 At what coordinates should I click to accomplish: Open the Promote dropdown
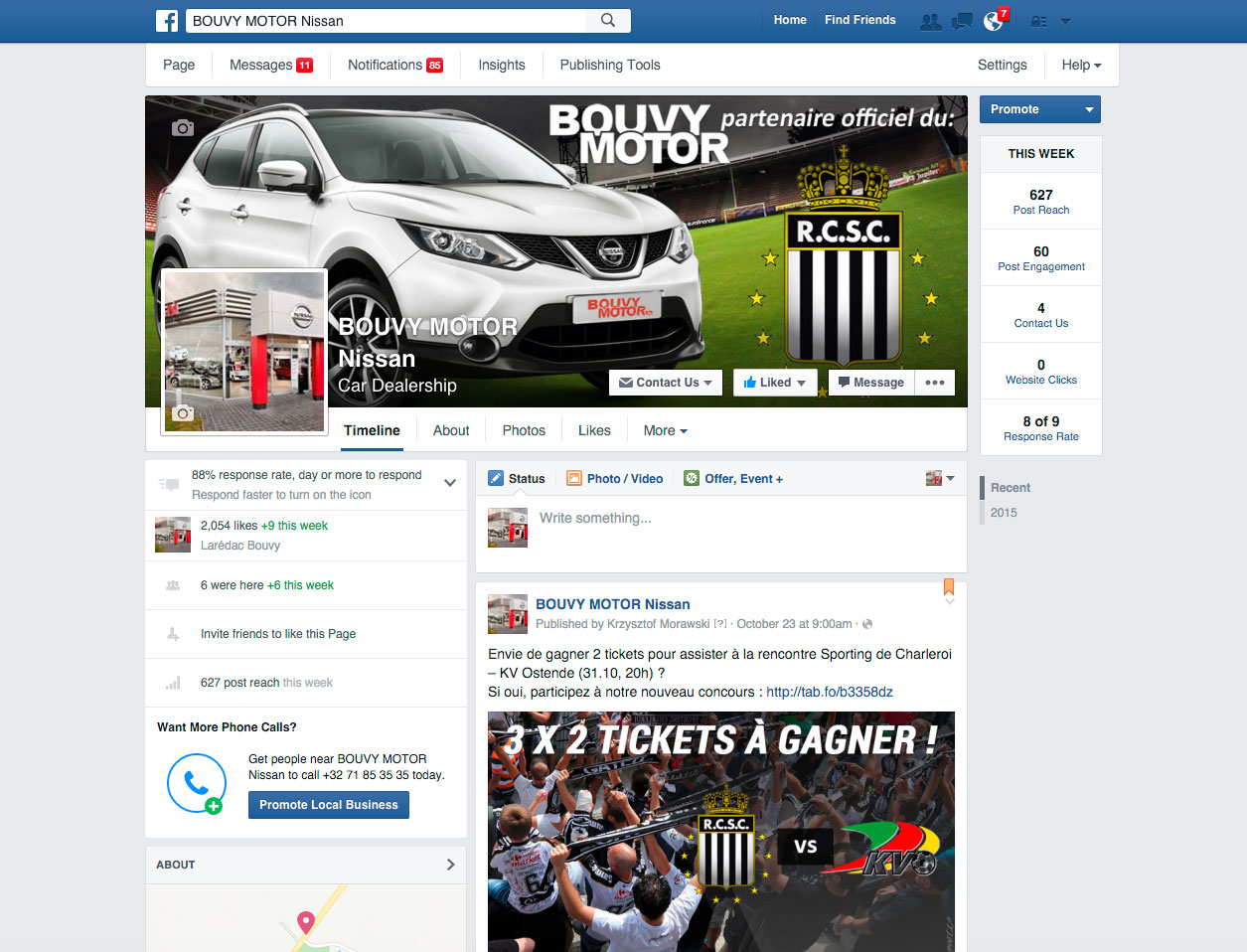pyautogui.click(x=1039, y=109)
